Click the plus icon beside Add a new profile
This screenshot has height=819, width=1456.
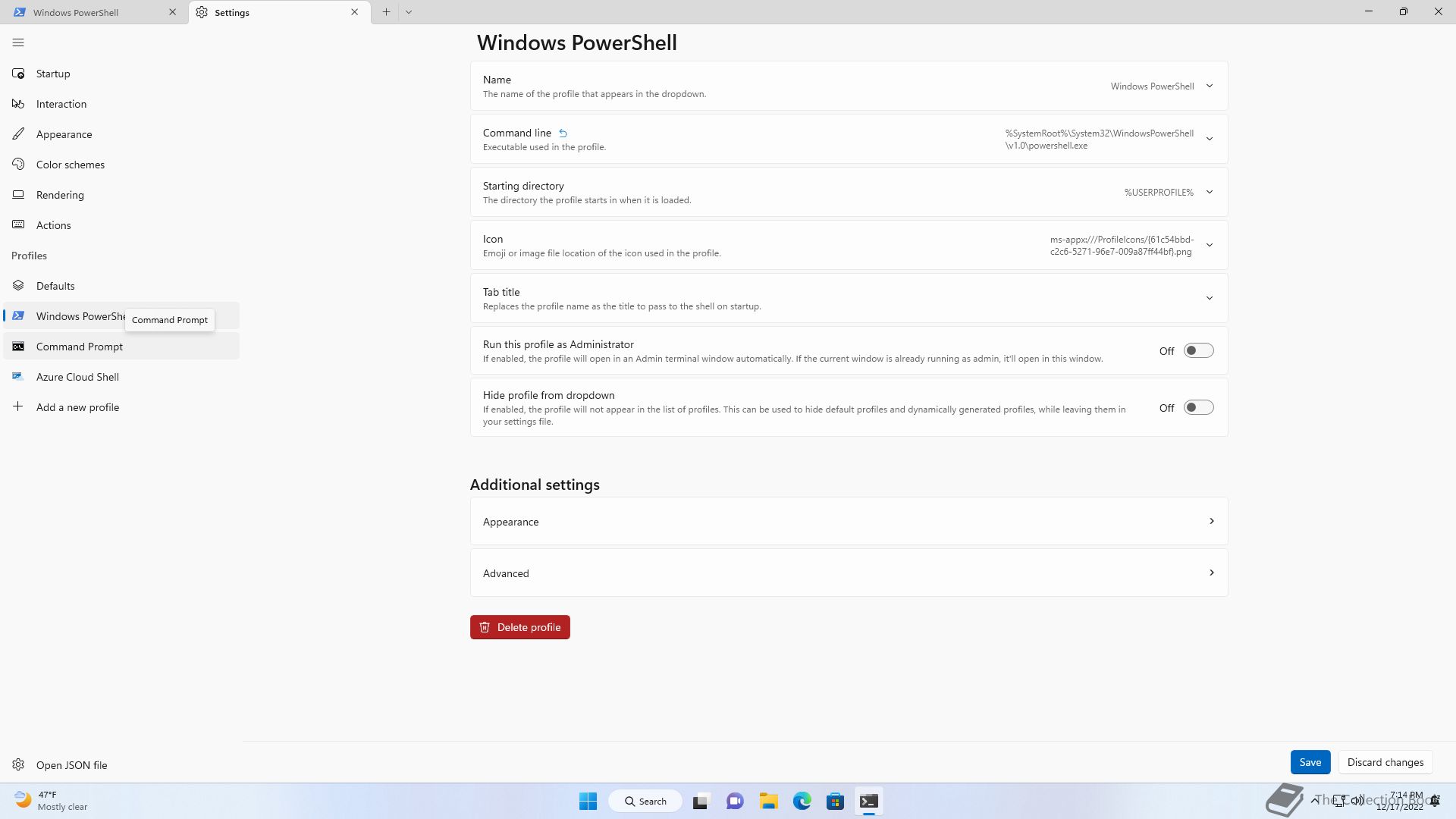click(x=18, y=407)
